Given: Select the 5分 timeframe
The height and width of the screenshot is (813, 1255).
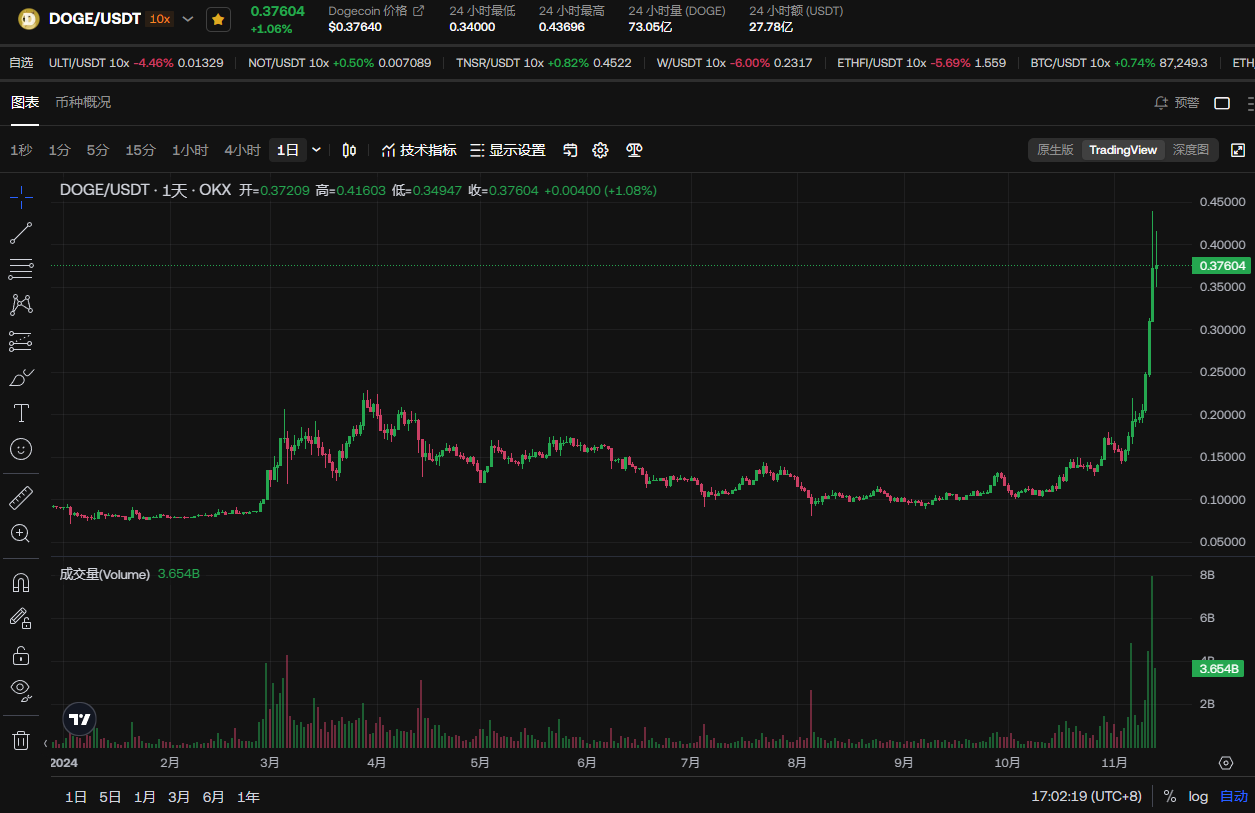Looking at the screenshot, I should point(98,150).
